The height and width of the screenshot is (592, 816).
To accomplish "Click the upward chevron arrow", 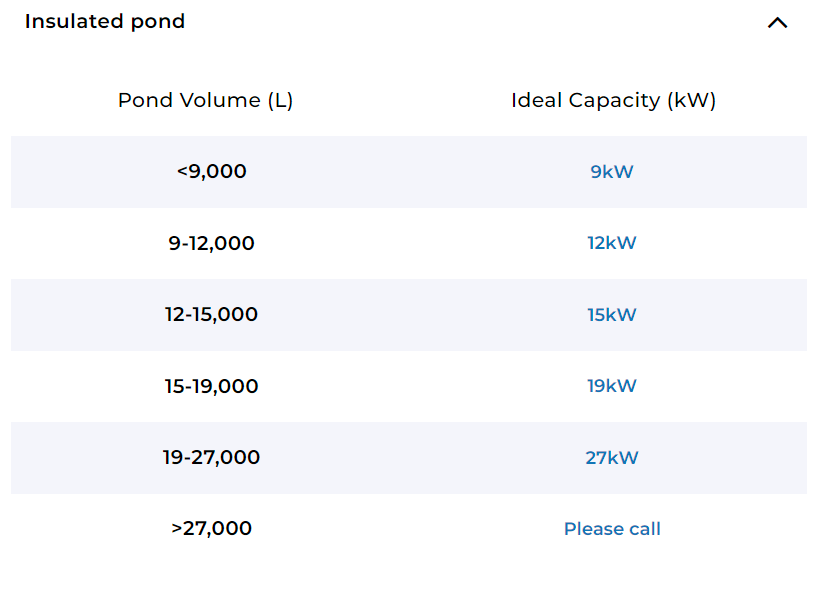I will click(778, 22).
